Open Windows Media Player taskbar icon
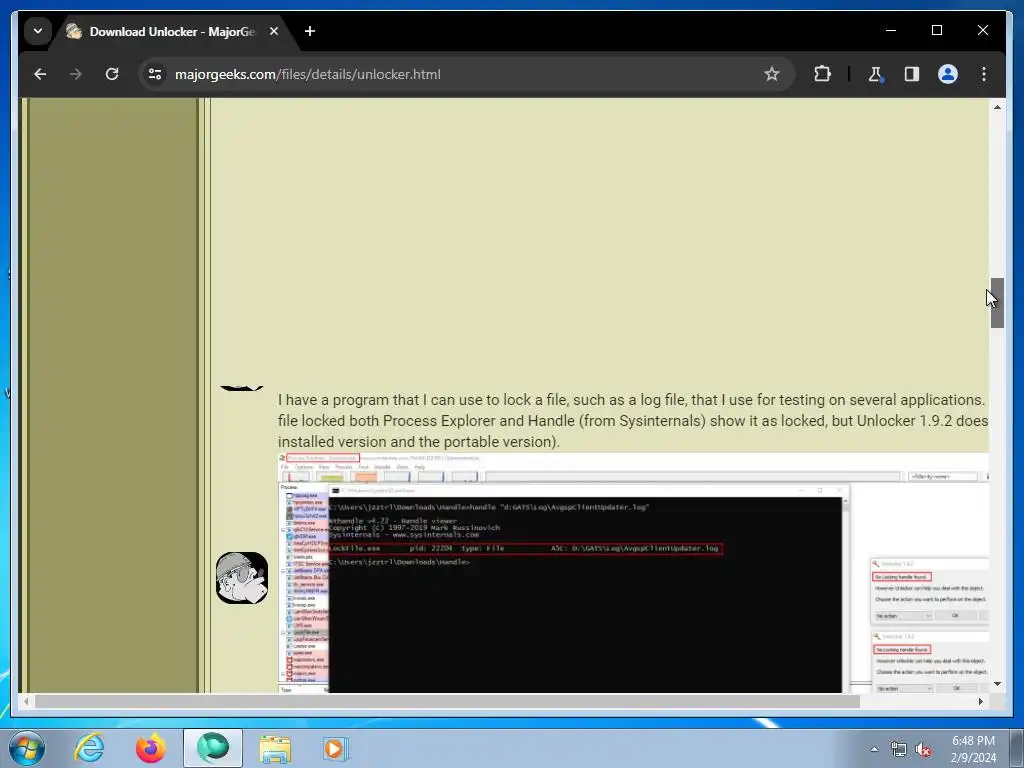Viewport: 1024px width, 768px height. (336, 748)
